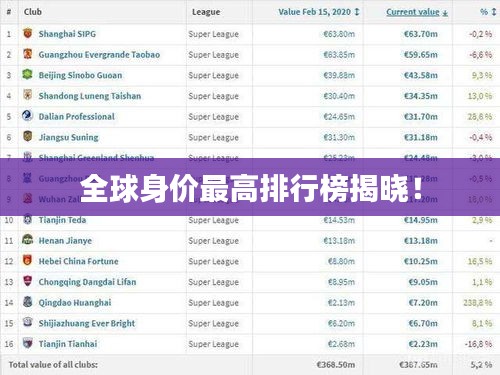Click the Qingdao Huanghai crest
Viewport: 500px width, 375px height.
pyautogui.click(x=28, y=302)
